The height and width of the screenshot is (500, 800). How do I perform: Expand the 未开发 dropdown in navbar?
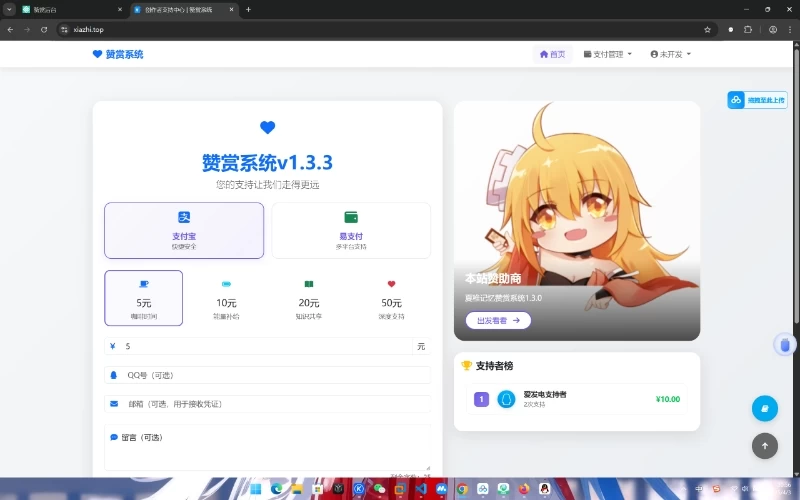click(x=671, y=54)
